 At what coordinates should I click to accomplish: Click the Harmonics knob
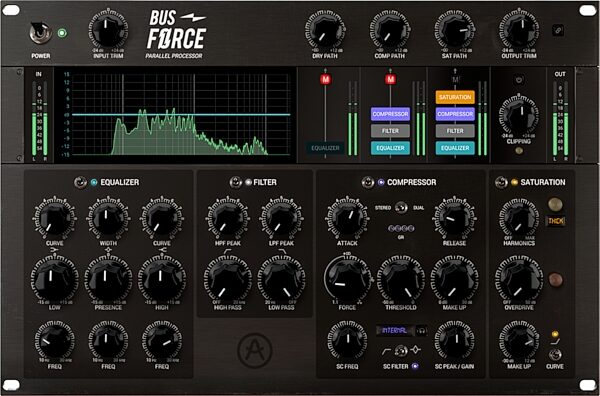(519, 219)
